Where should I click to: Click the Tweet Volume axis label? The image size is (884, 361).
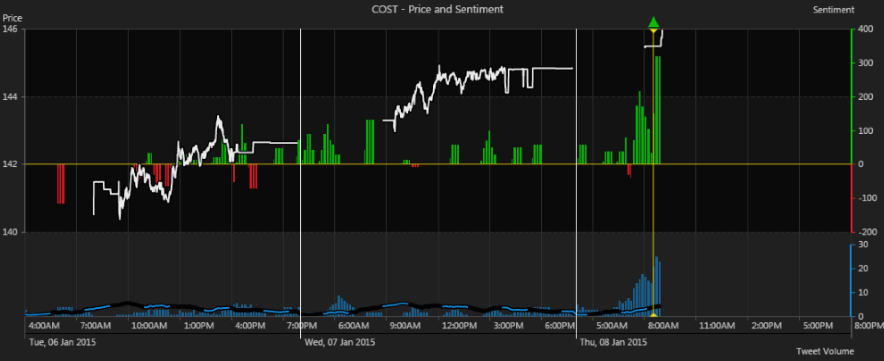pos(825,351)
